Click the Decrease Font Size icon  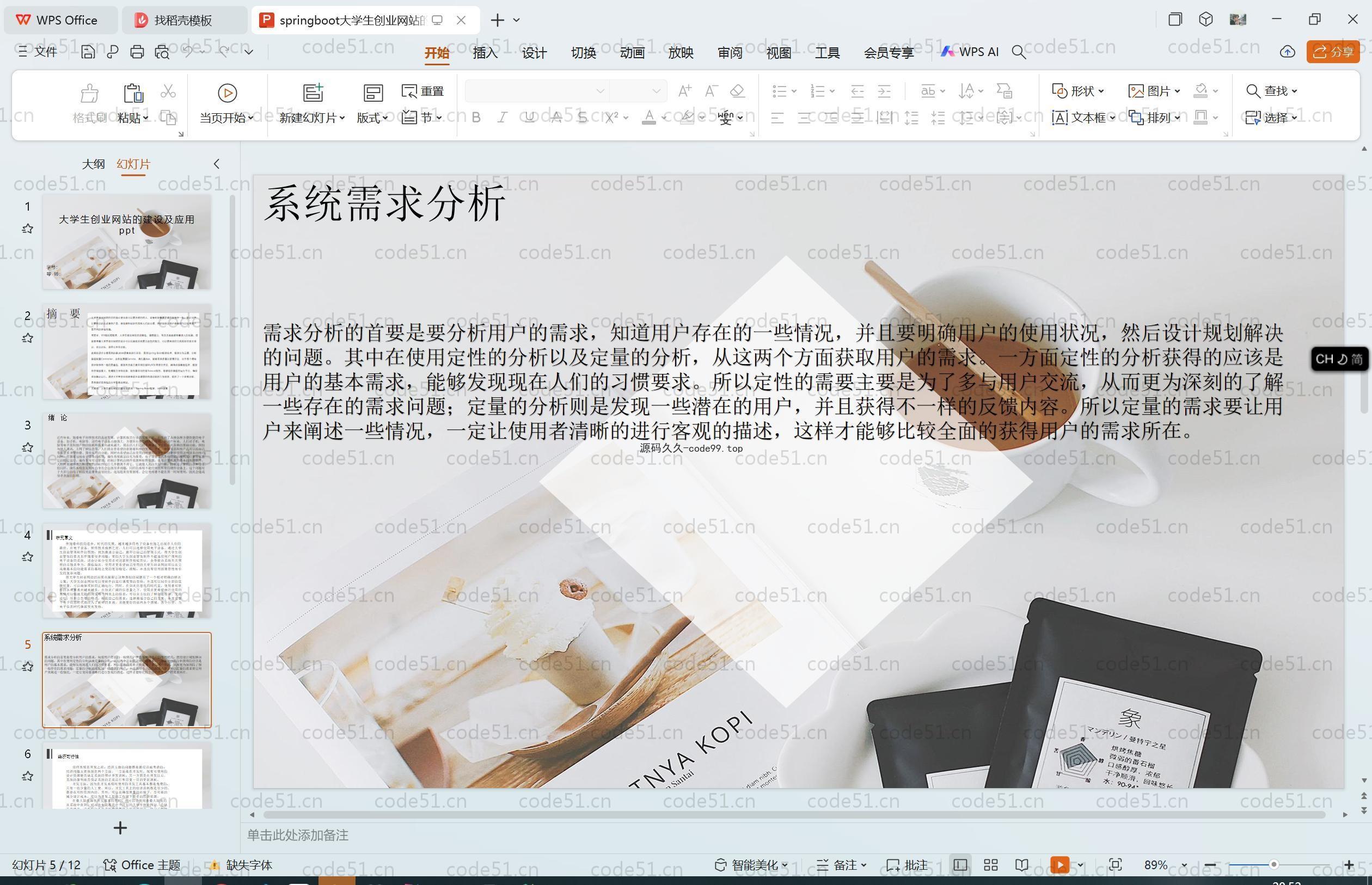[711, 91]
